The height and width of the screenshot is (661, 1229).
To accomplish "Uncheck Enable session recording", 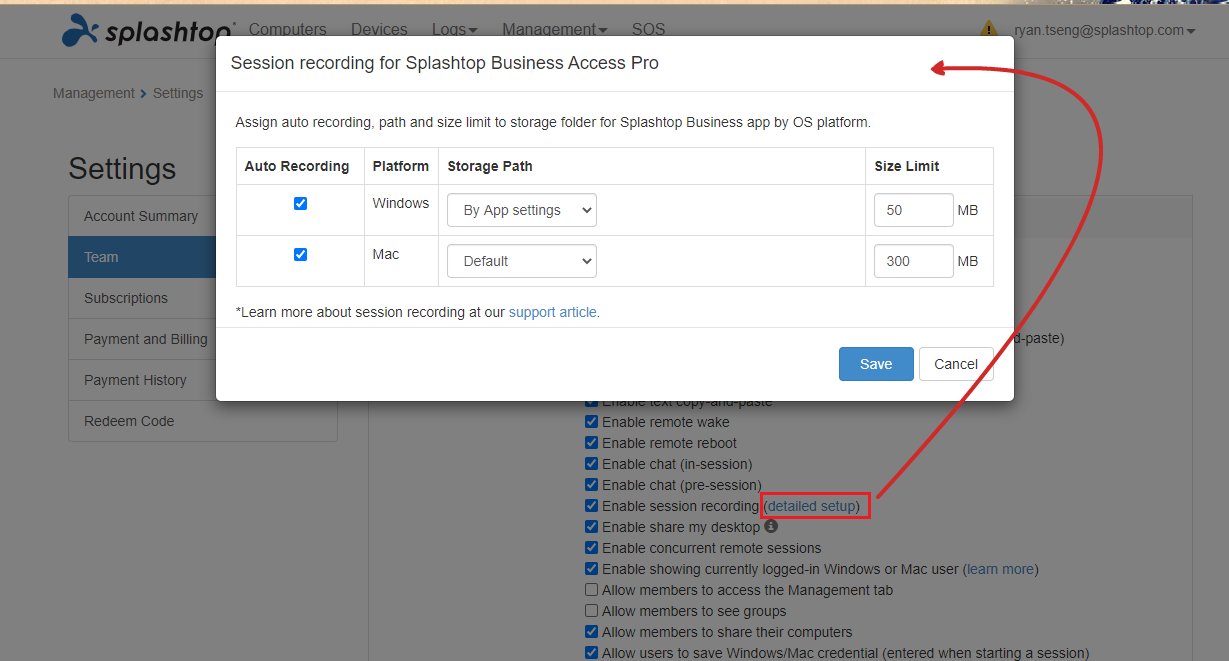I will [x=592, y=506].
